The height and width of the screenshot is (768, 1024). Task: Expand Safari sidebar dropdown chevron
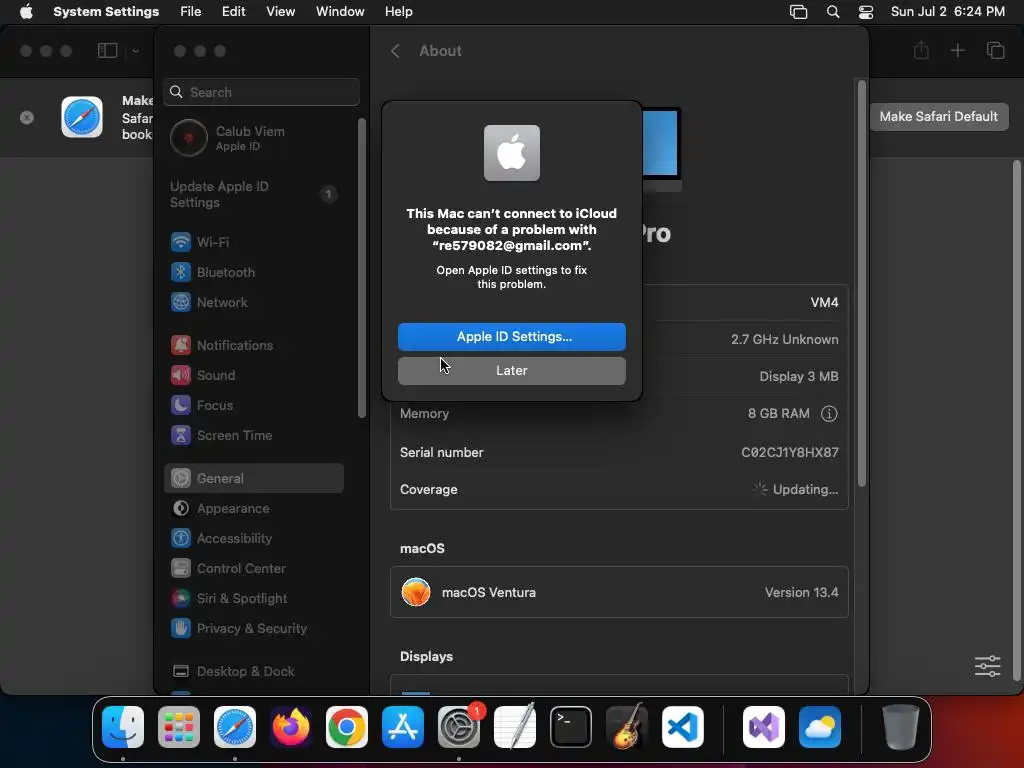(135, 51)
